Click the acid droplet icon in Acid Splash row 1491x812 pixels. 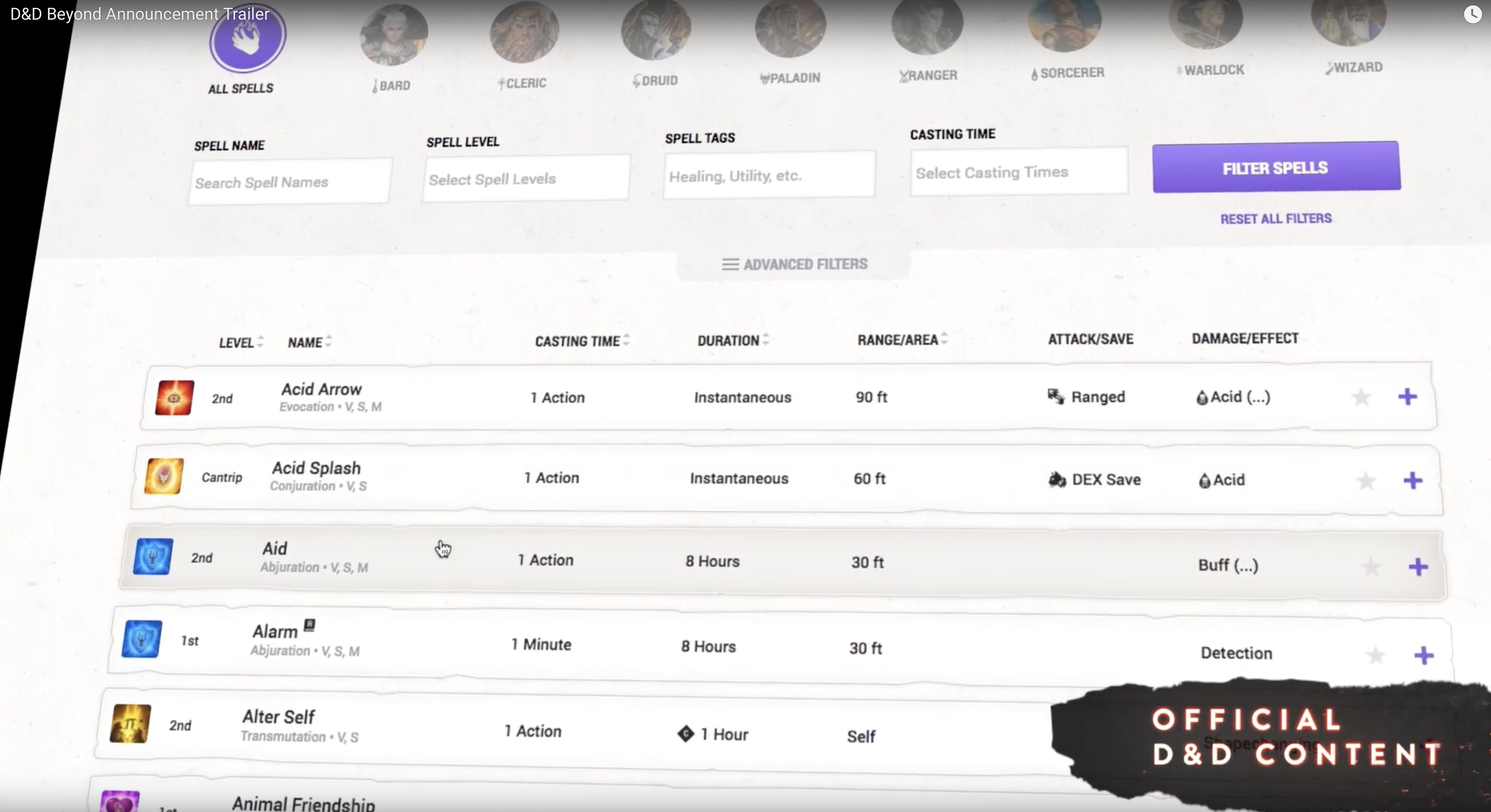point(1204,481)
